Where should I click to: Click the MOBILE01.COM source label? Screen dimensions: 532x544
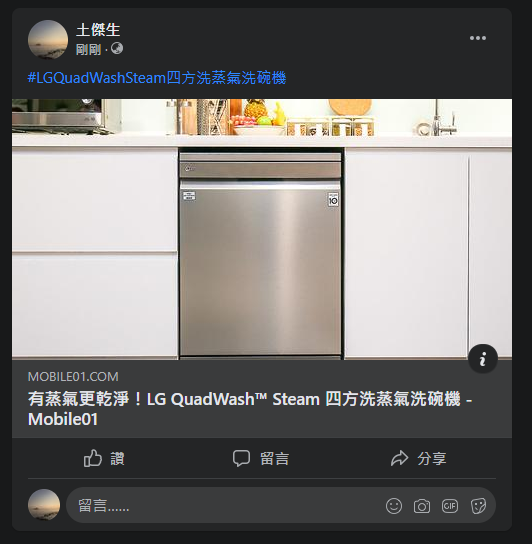(x=73, y=377)
